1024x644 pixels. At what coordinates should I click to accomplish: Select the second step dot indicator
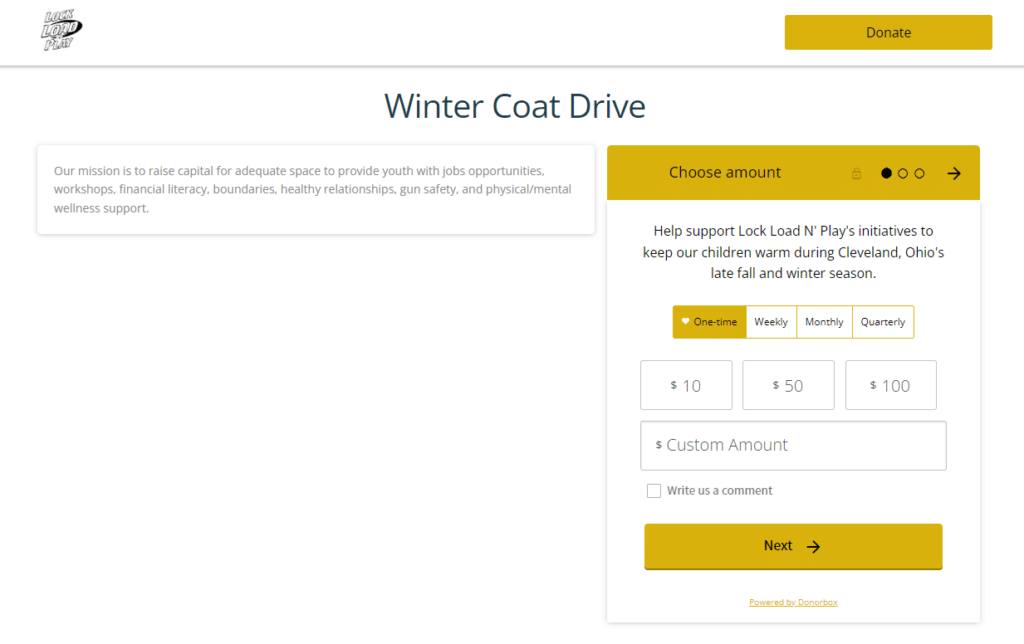point(902,173)
